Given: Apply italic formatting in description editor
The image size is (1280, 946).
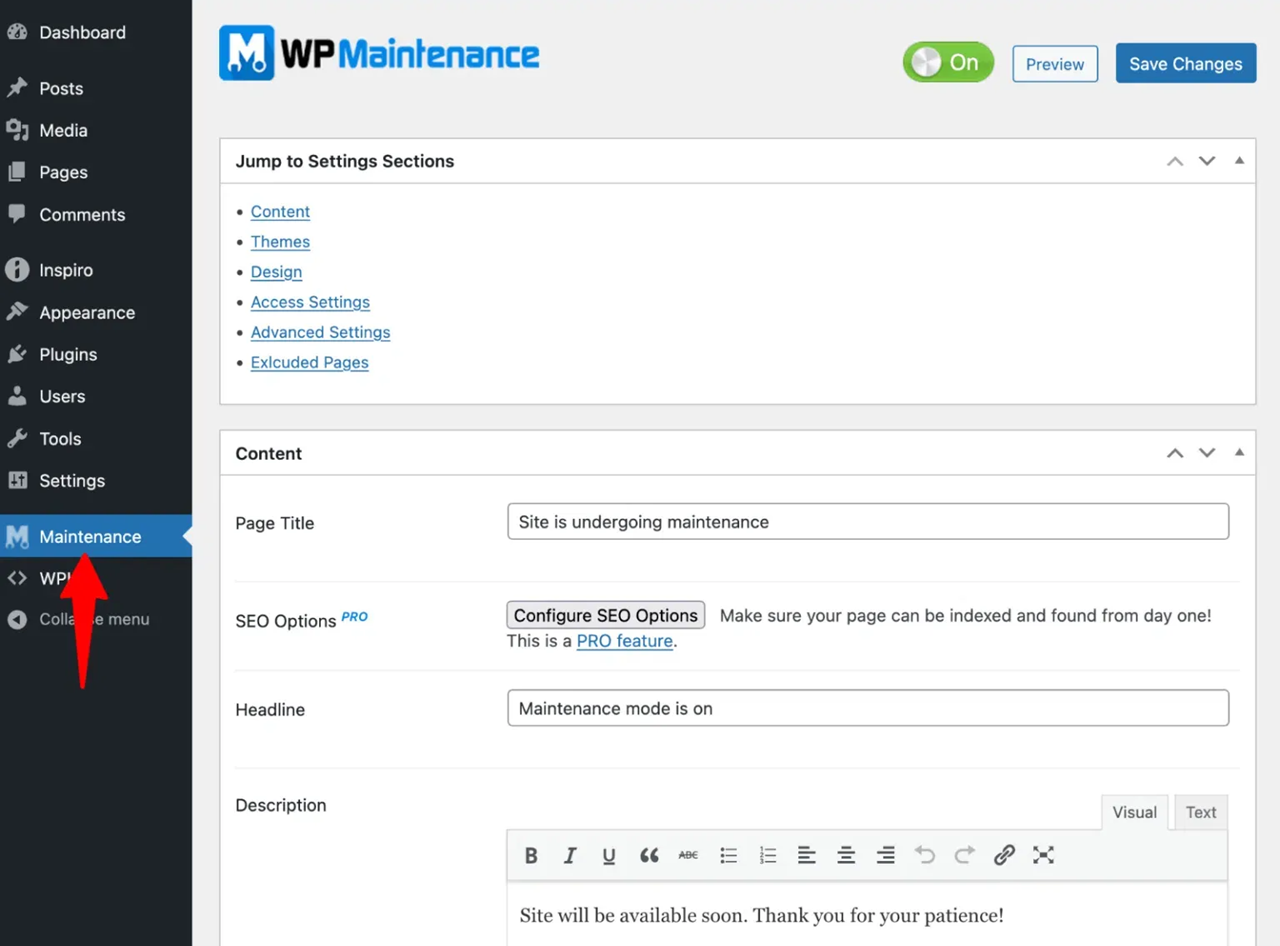Looking at the screenshot, I should [570, 855].
